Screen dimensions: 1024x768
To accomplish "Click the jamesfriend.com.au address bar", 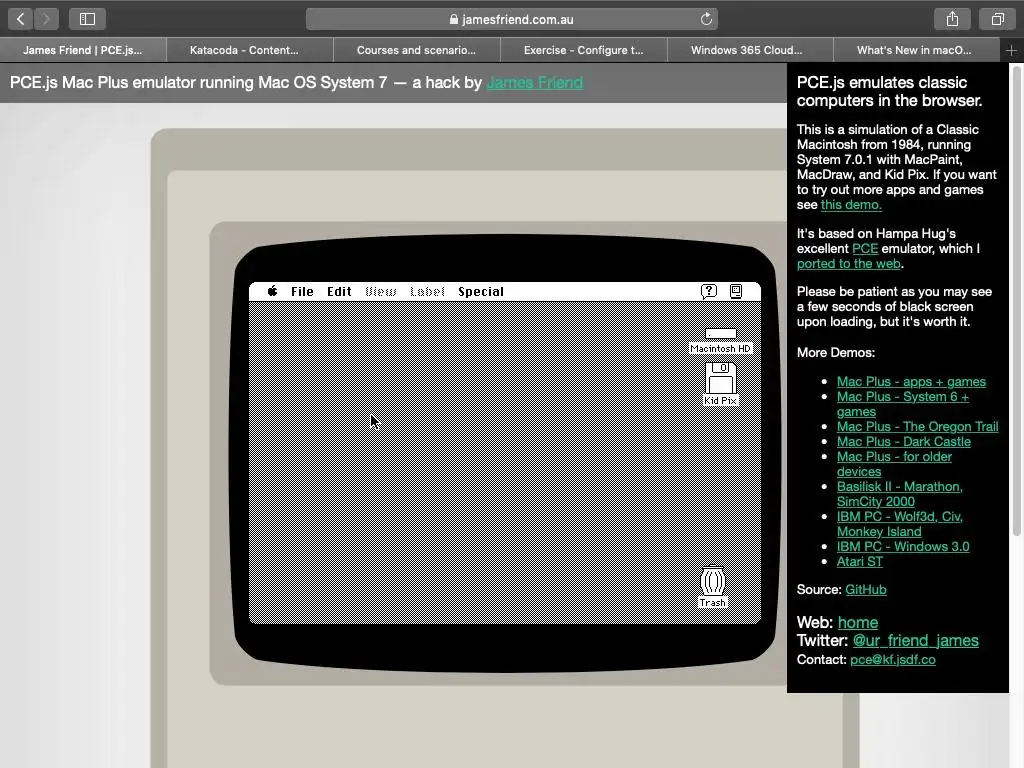I will point(511,19).
